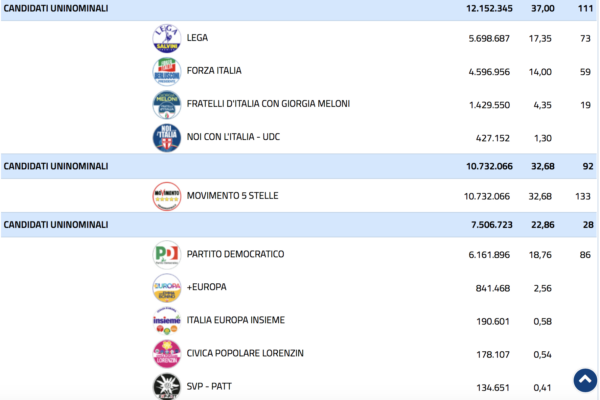Click the Civica Popolare Lorenzin logo

point(166,354)
